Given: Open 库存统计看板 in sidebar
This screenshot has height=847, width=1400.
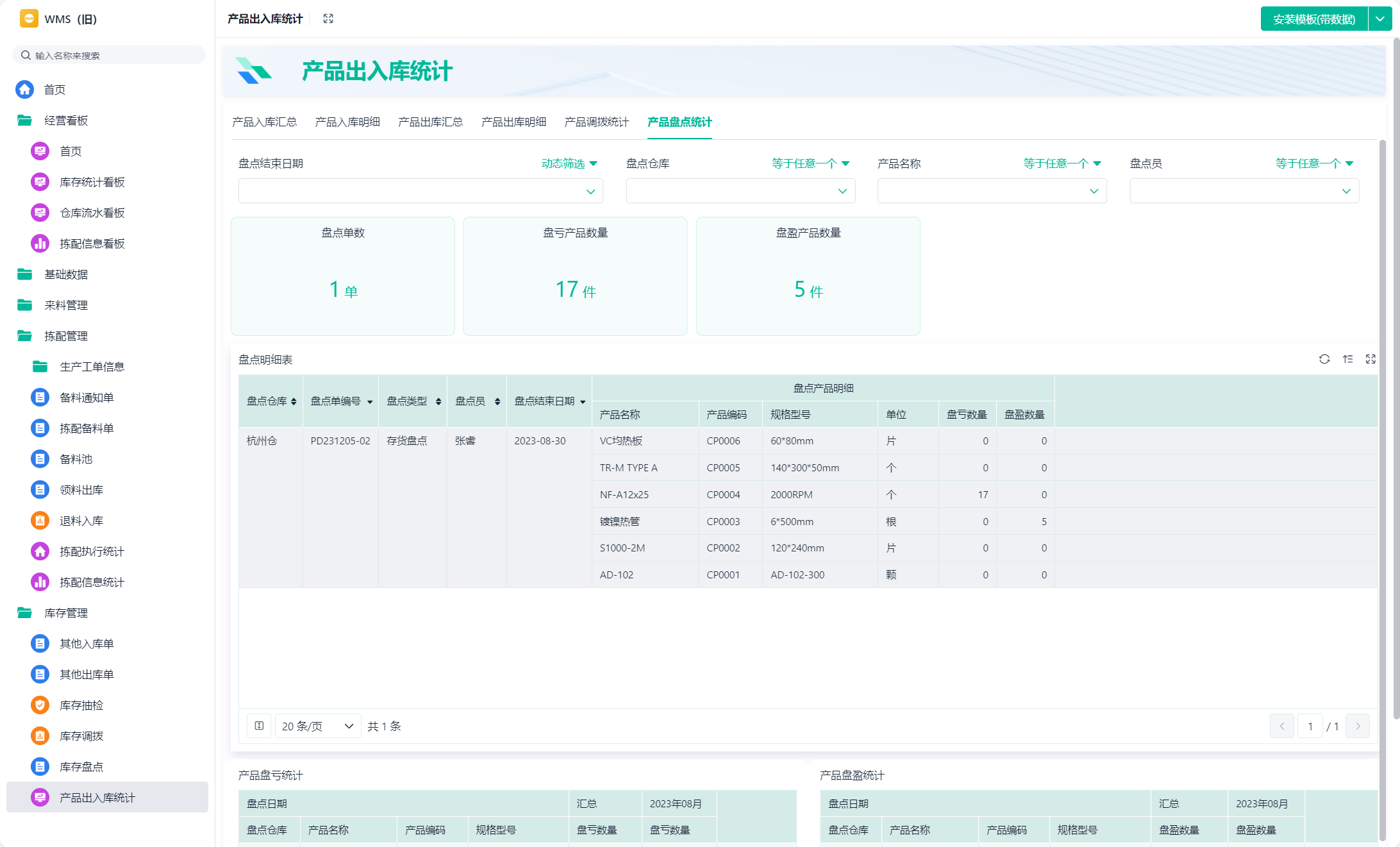Looking at the screenshot, I should coord(92,182).
